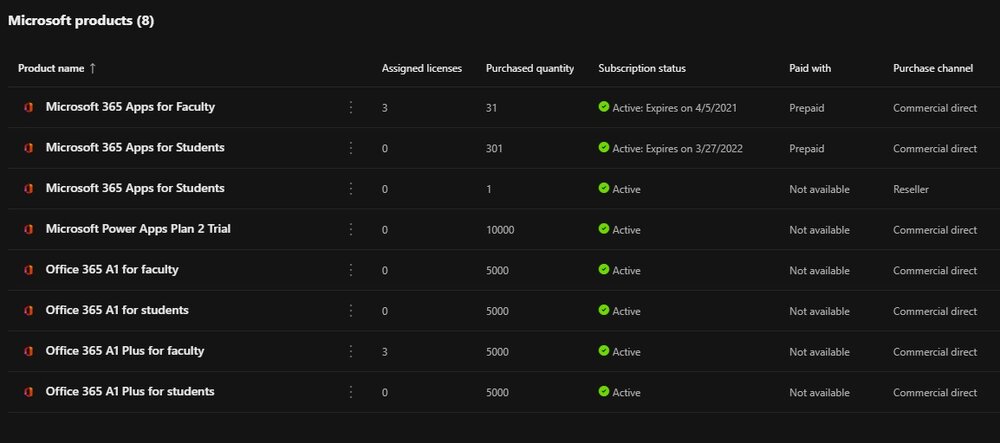1000x443 pixels.
Task: Click Office icon beside Office 365 A1 Plus for students
Action: click(x=28, y=392)
